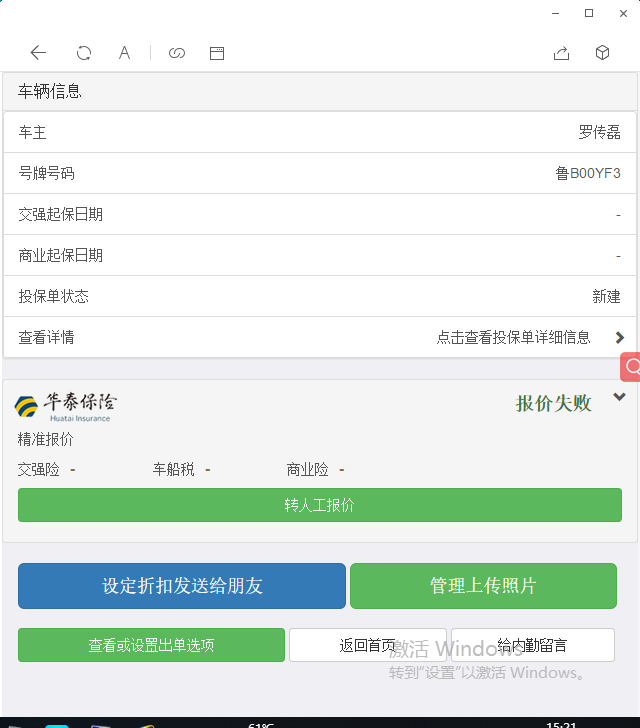The width and height of the screenshot is (640, 728).
Task: Click the 车辆信息 section header
Action: click(320, 91)
